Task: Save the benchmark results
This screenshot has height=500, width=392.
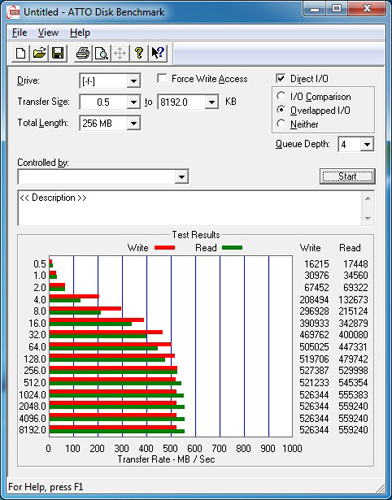Action: 58,53
